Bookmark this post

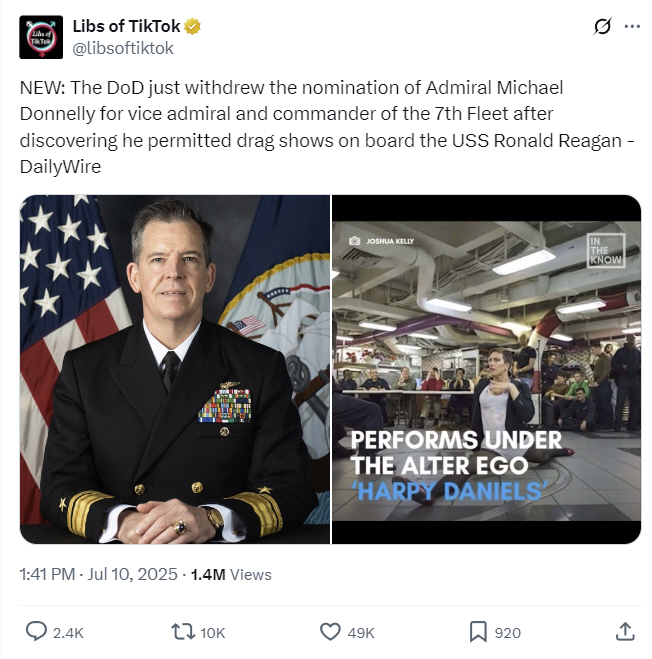coord(478,632)
